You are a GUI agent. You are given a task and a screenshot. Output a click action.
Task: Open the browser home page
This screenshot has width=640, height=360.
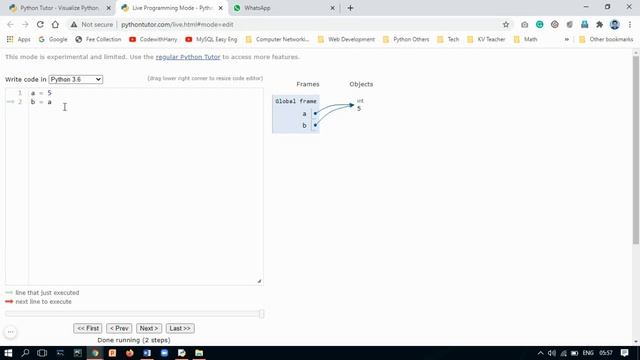[x=55, y=24]
